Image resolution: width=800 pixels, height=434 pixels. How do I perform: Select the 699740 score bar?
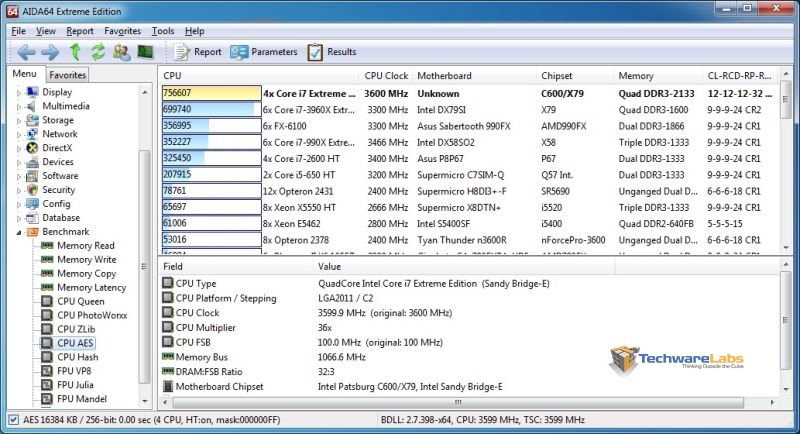point(212,109)
